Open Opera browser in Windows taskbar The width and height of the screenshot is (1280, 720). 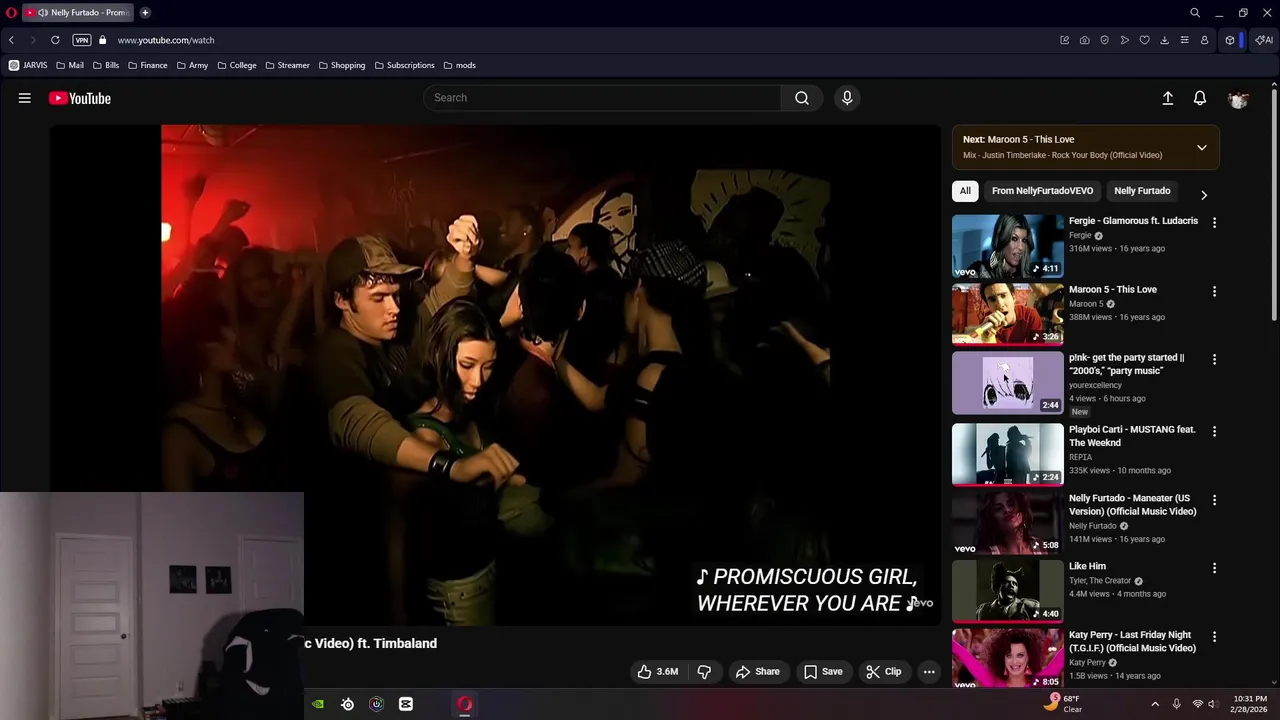[464, 704]
